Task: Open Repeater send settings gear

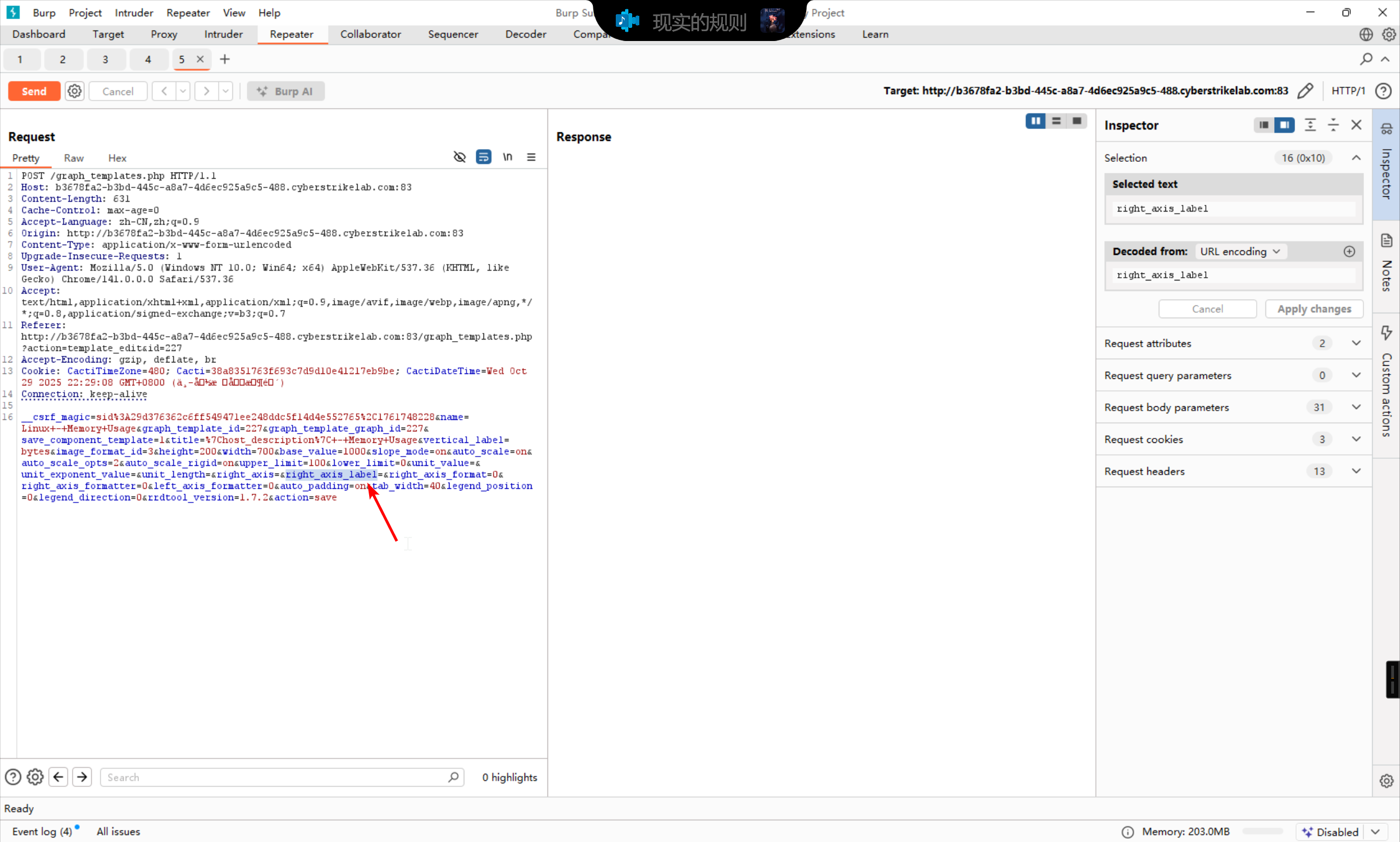Action: (74, 91)
